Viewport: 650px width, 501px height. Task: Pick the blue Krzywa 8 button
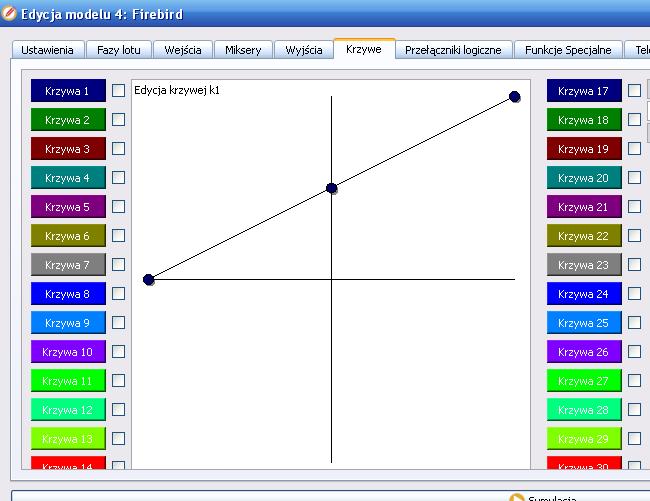(x=68, y=294)
